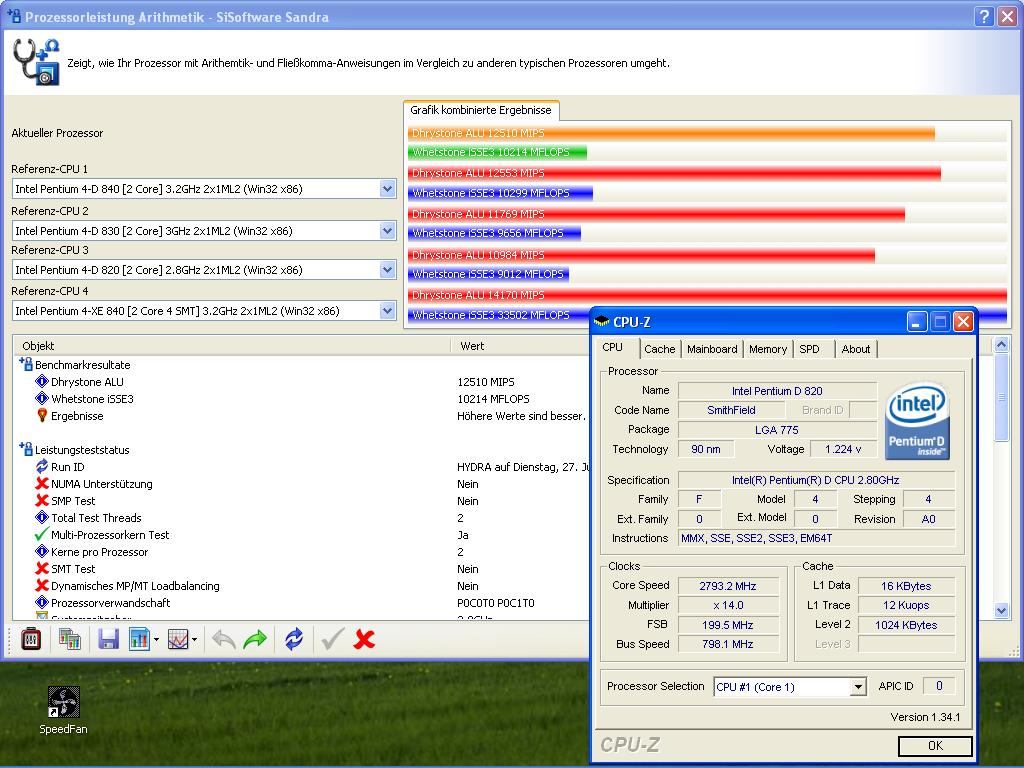Switch to the Cache tab in CPU-Z
The height and width of the screenshot is (768, 1024).
click(660, 349)
